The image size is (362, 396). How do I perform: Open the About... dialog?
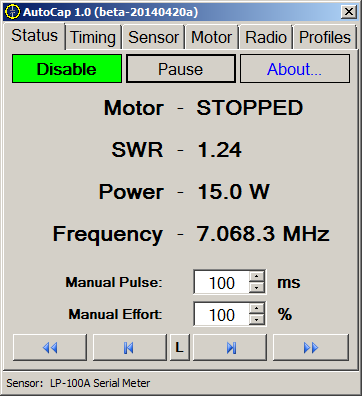click(295, 69)
